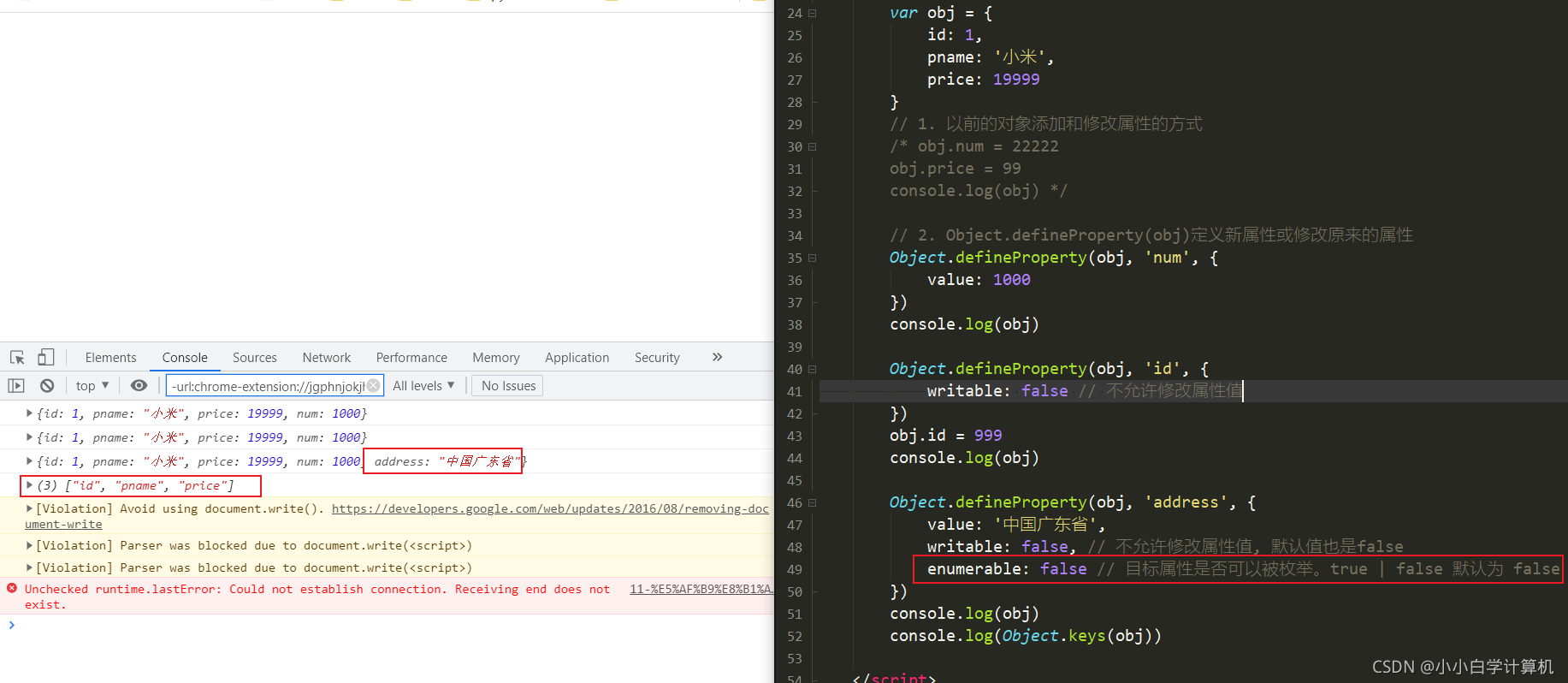The height and width of the screenshot is (683, 1568).
Task: Clear the console with the ban icon
Action: (x=47, y=386)
